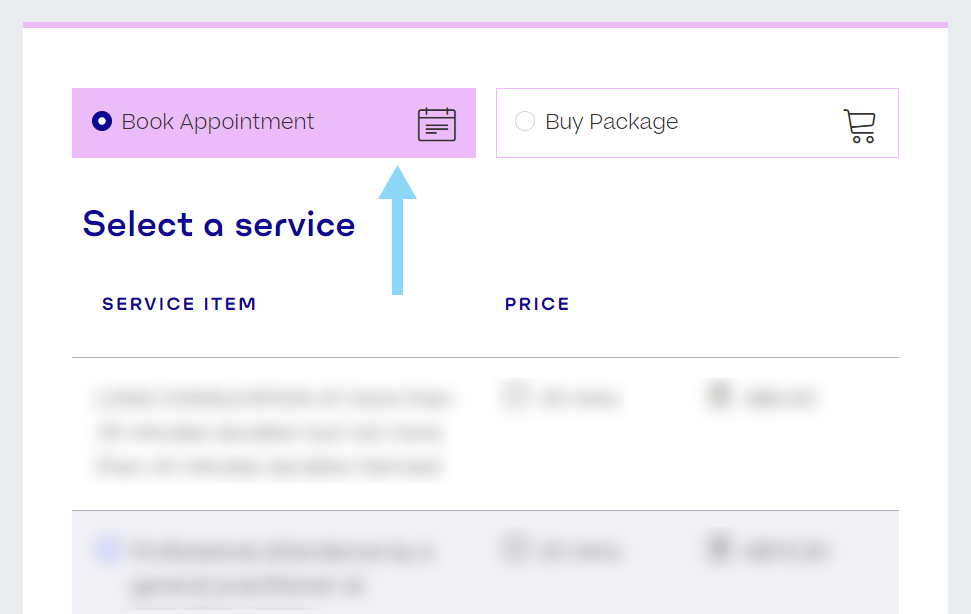
Task: Select the blurred blue radio in the shaded service row
Action: [107, 548]
